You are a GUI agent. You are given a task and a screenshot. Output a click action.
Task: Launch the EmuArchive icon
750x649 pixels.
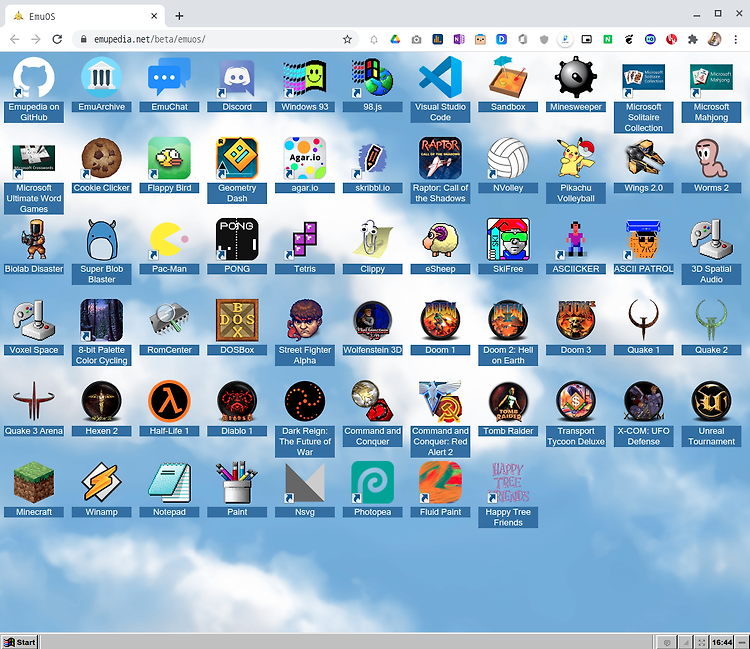point(101,77)
